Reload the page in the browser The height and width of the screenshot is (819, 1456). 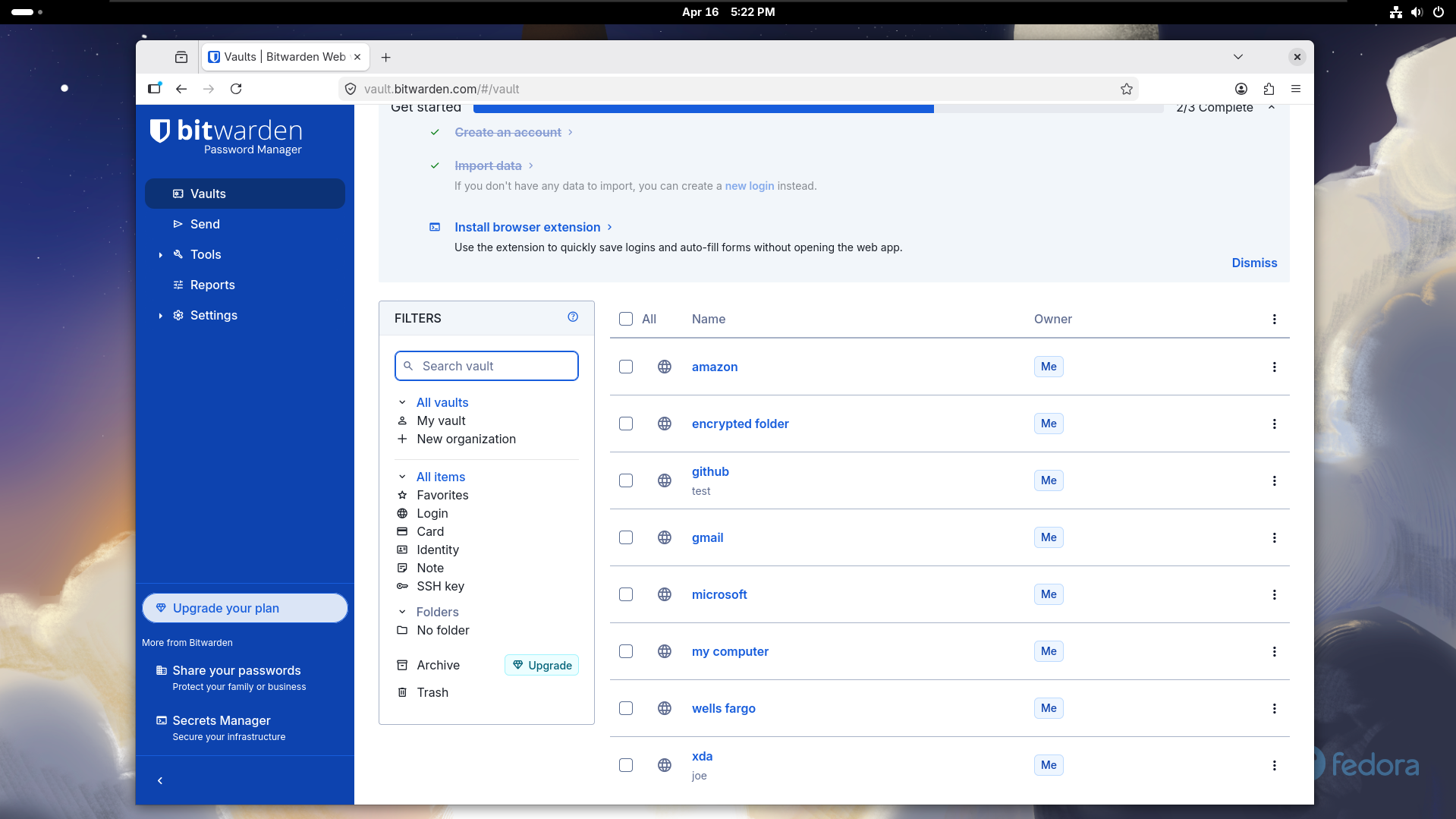point(236,89)
